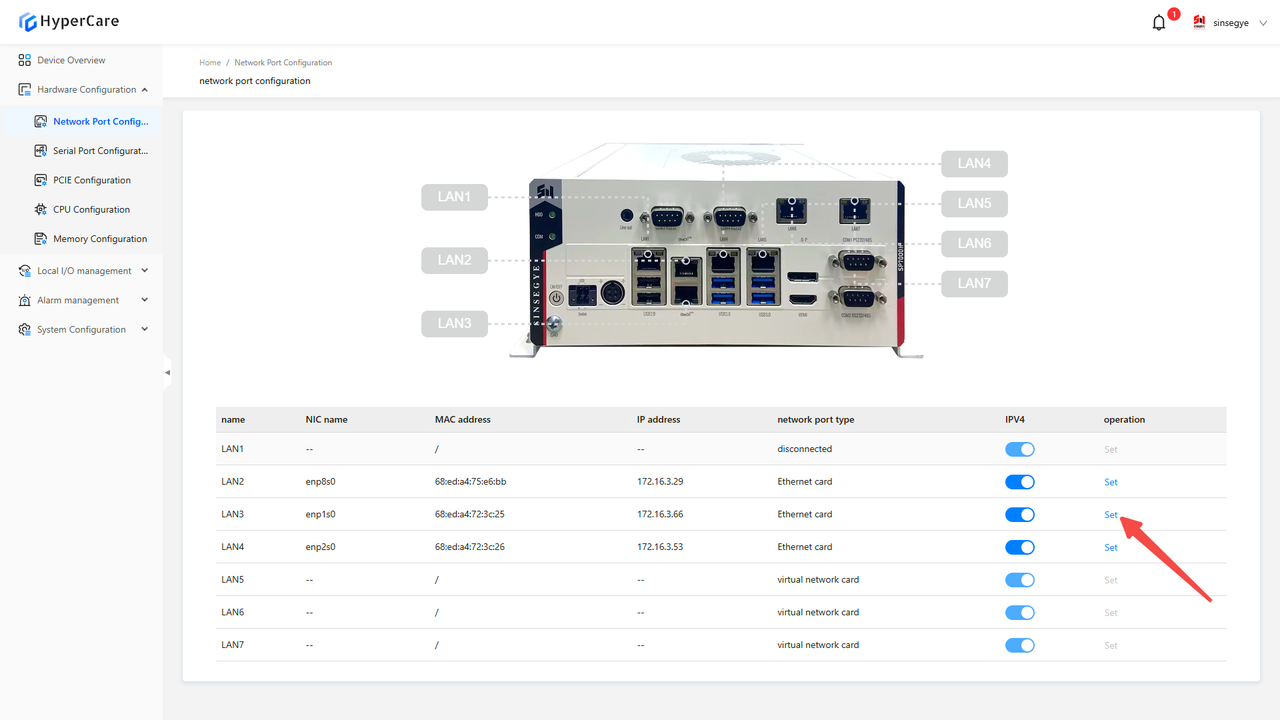The height and width of the screenshot is (720, 1280).
Task: Disable IPV4 for LAN3 row
Action: [x=1019, y=515]
